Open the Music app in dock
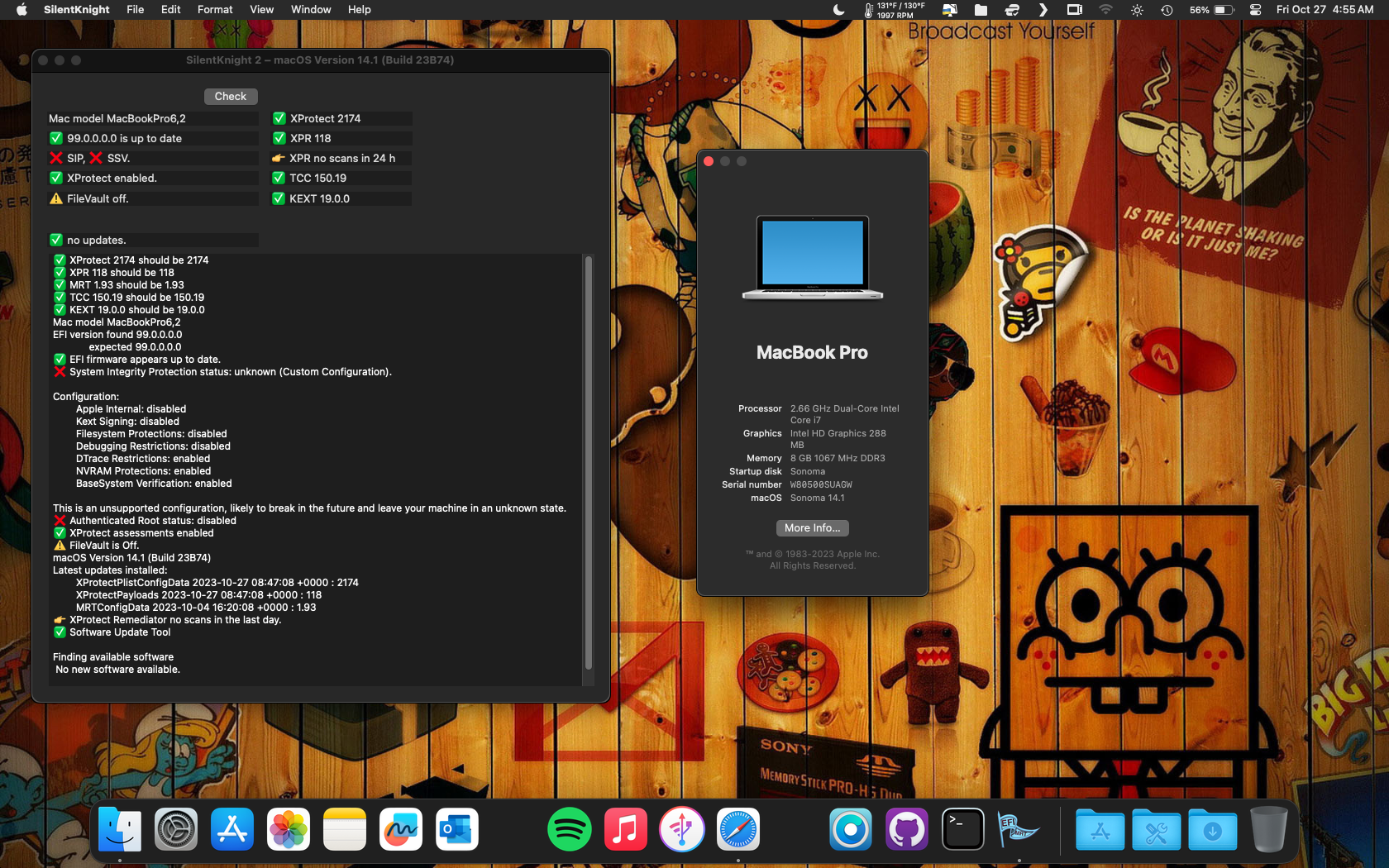The height and width of the screenshot is (868, 1389). (625, 830)
